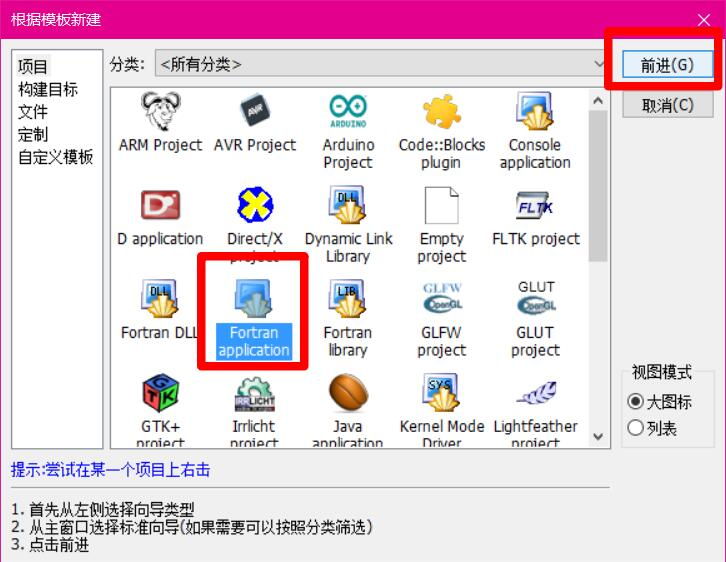Screen dimensions: 726x562
Task: Enable the 大图标 view mode
Action: pyautogui.click(x=636, y=401)
